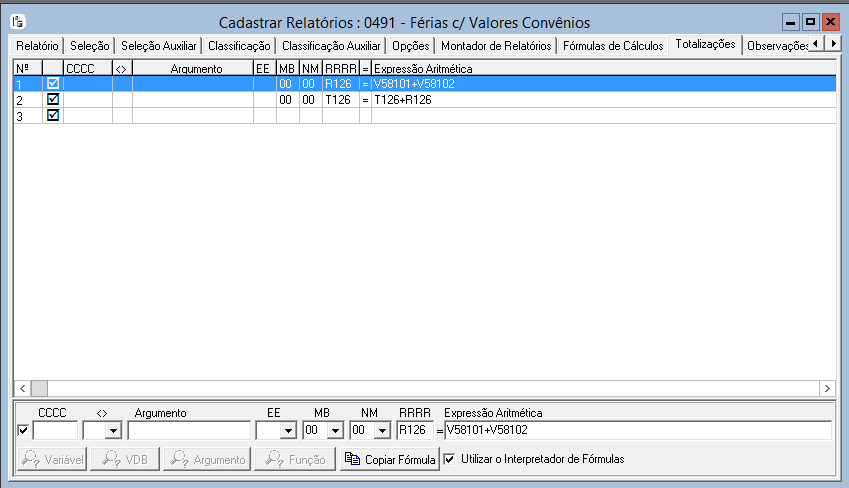Expand the NM dropdown list
Screen dimensions: 849x488
point(382,431)
